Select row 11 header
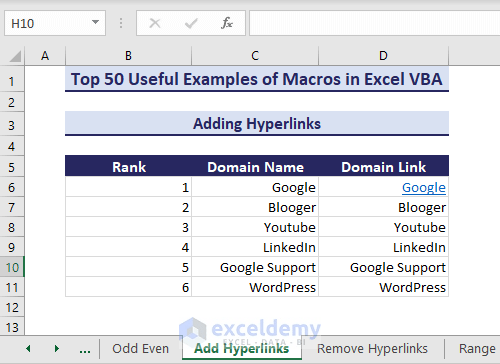Image resolution: width=500 pixels, height=364 pixels. click(12, 287)
